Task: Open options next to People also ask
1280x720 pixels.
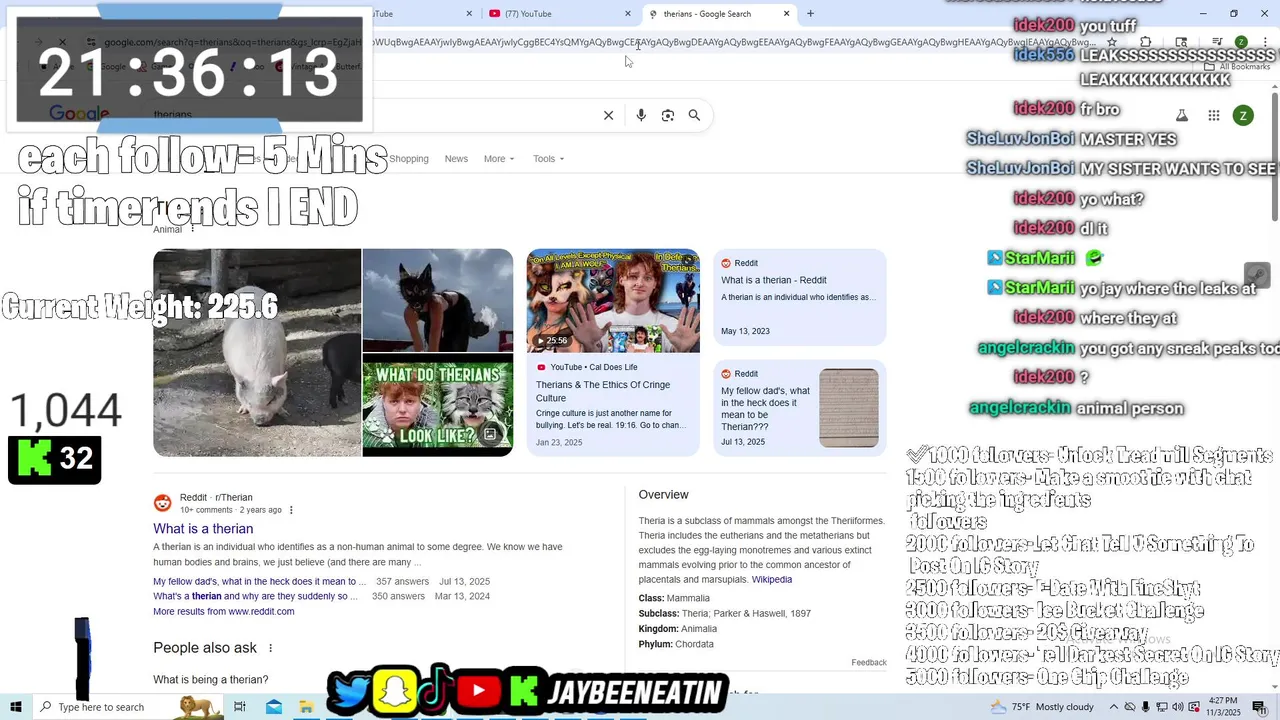Action: click(x=270, y=648)
